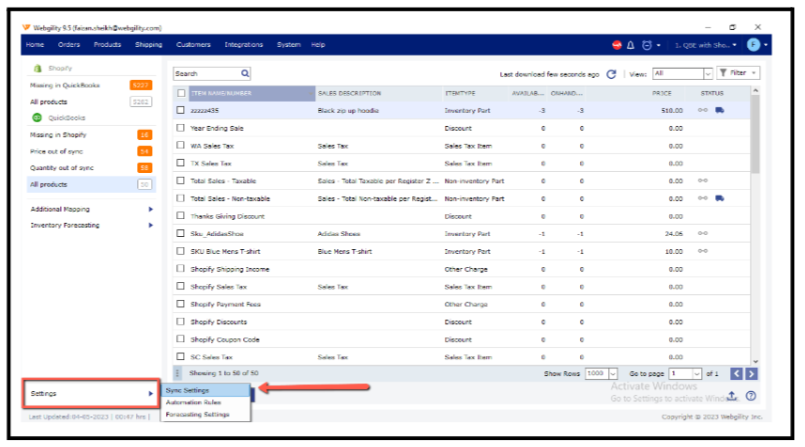Viewport: 805px width, 447px height.
Task: Open the user profile avatar
Action: [753, 45]
